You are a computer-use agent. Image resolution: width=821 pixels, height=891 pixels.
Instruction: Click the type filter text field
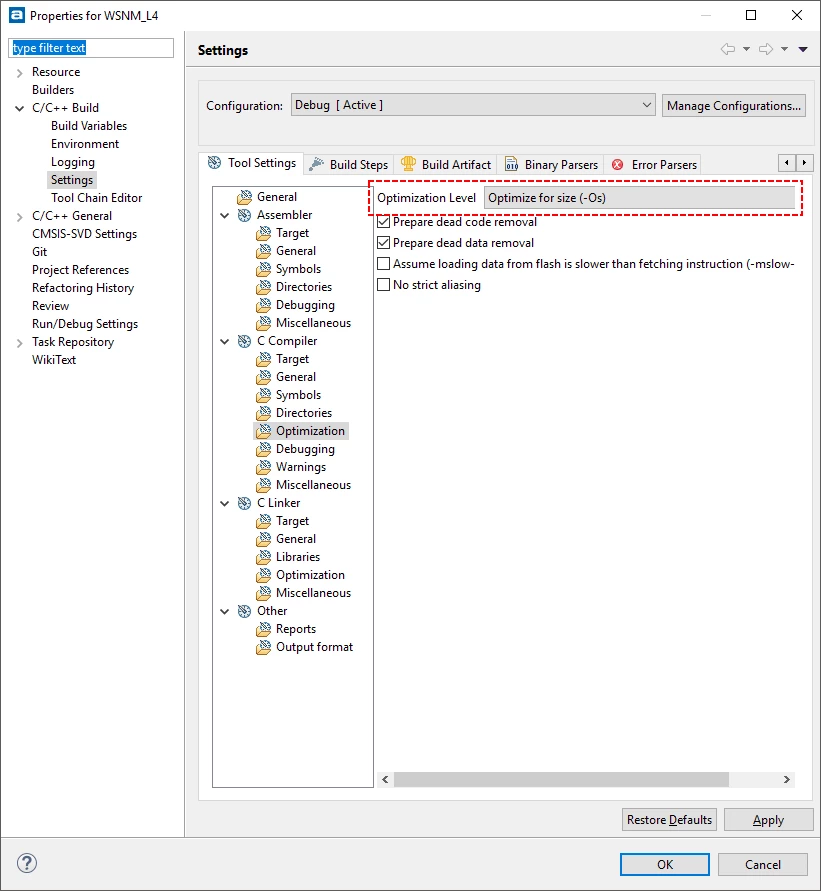point(91,48)
